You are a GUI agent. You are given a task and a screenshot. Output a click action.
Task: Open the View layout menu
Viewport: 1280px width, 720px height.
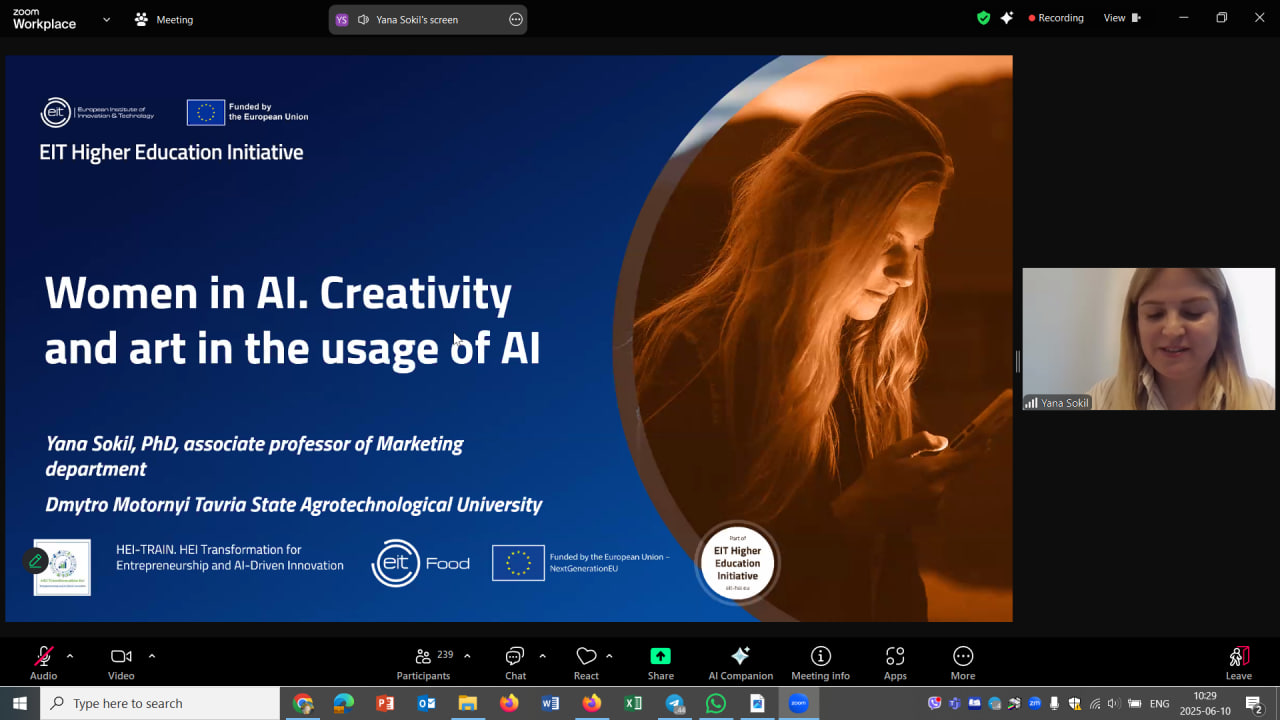pos(1121,18)
